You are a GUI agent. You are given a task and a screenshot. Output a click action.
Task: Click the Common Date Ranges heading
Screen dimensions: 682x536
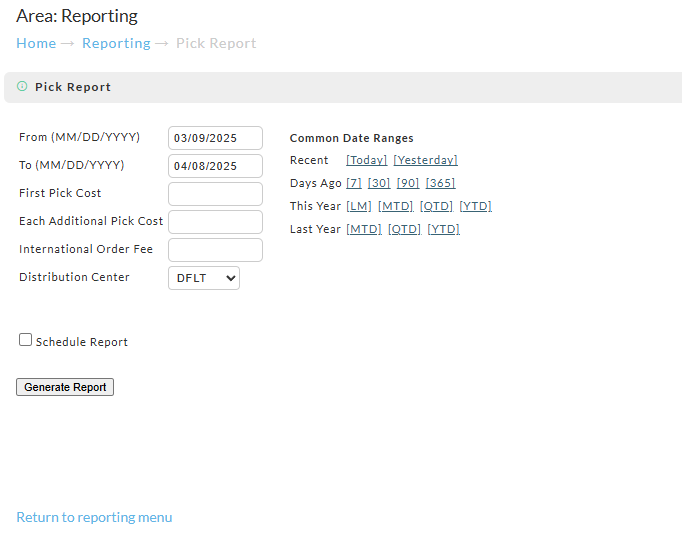pyautogui.click(x=351, y=138)
